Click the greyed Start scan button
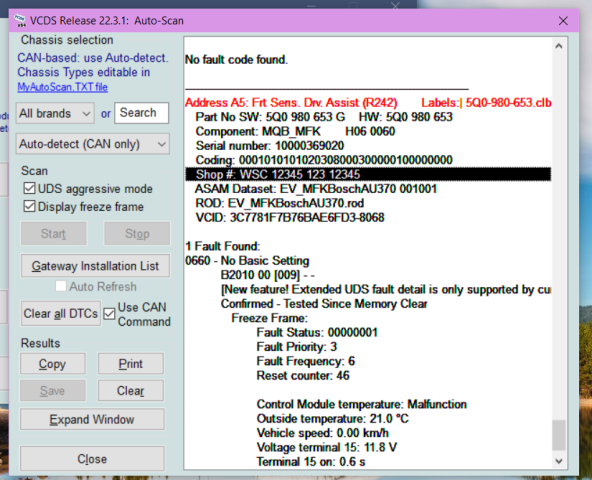 pos(54,234)
